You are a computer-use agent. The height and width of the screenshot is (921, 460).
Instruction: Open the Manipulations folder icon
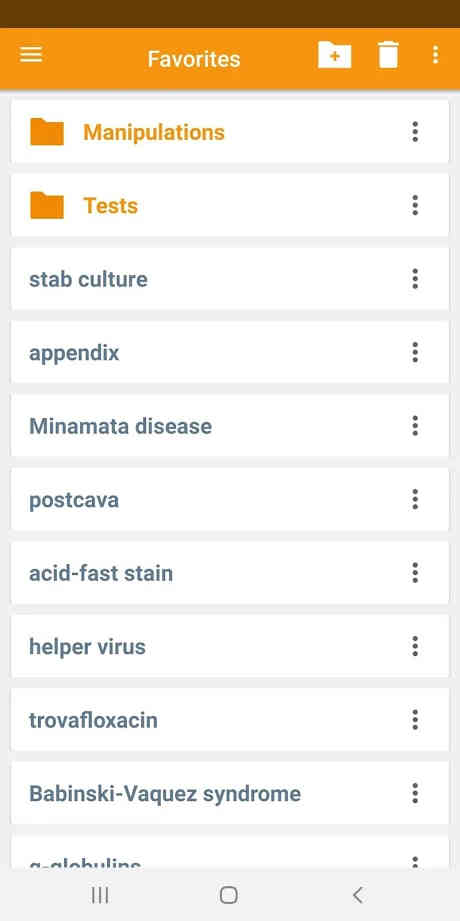47,132
